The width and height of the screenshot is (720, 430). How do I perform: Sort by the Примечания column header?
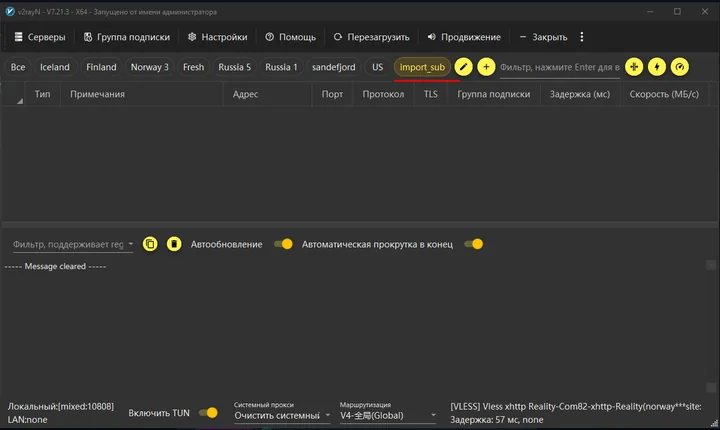[x=142, y=94]
